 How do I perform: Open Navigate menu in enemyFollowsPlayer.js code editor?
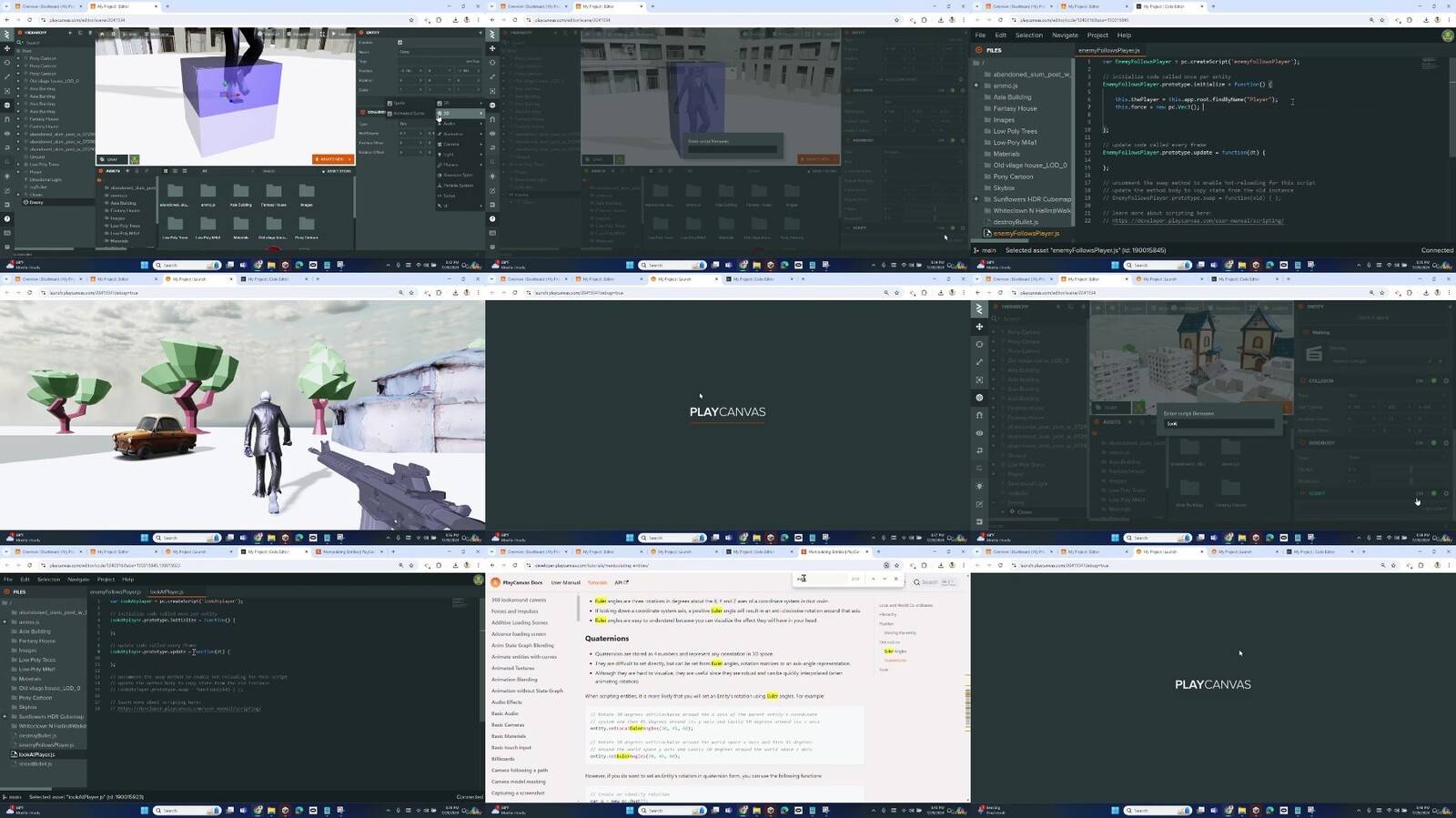click(1065, 35)
